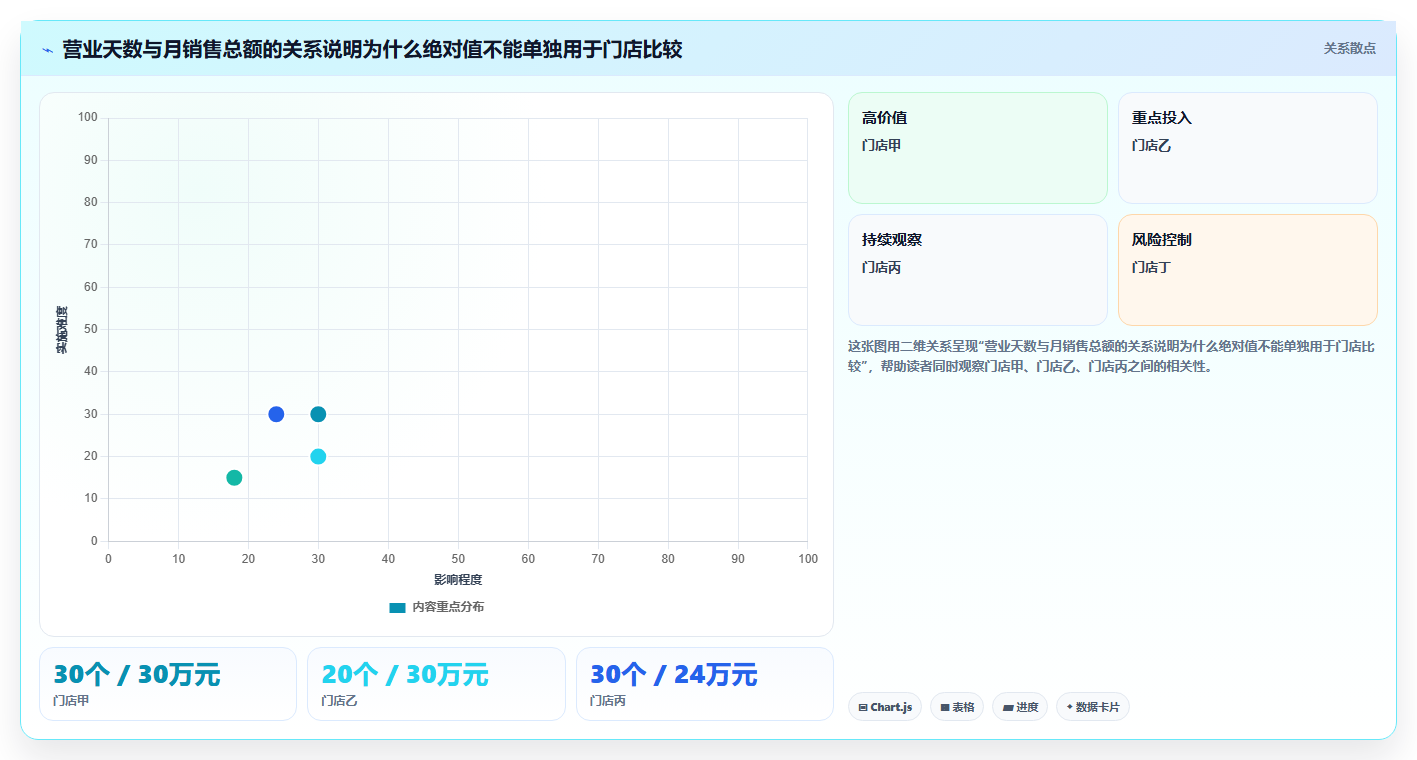Click the 关系散点 tag in the header
Viewport: 1417px width, 760px height.
(1349, 48)
